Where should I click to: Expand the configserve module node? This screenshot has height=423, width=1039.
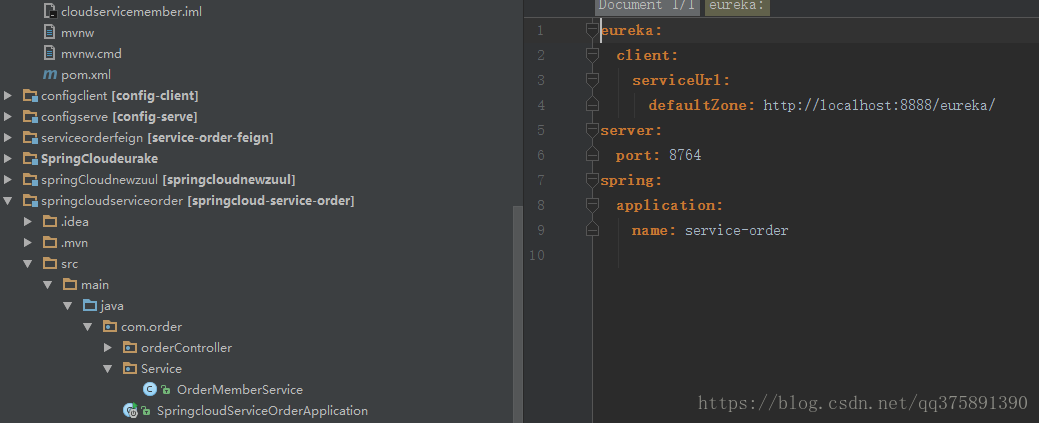[x=8, y=117]
